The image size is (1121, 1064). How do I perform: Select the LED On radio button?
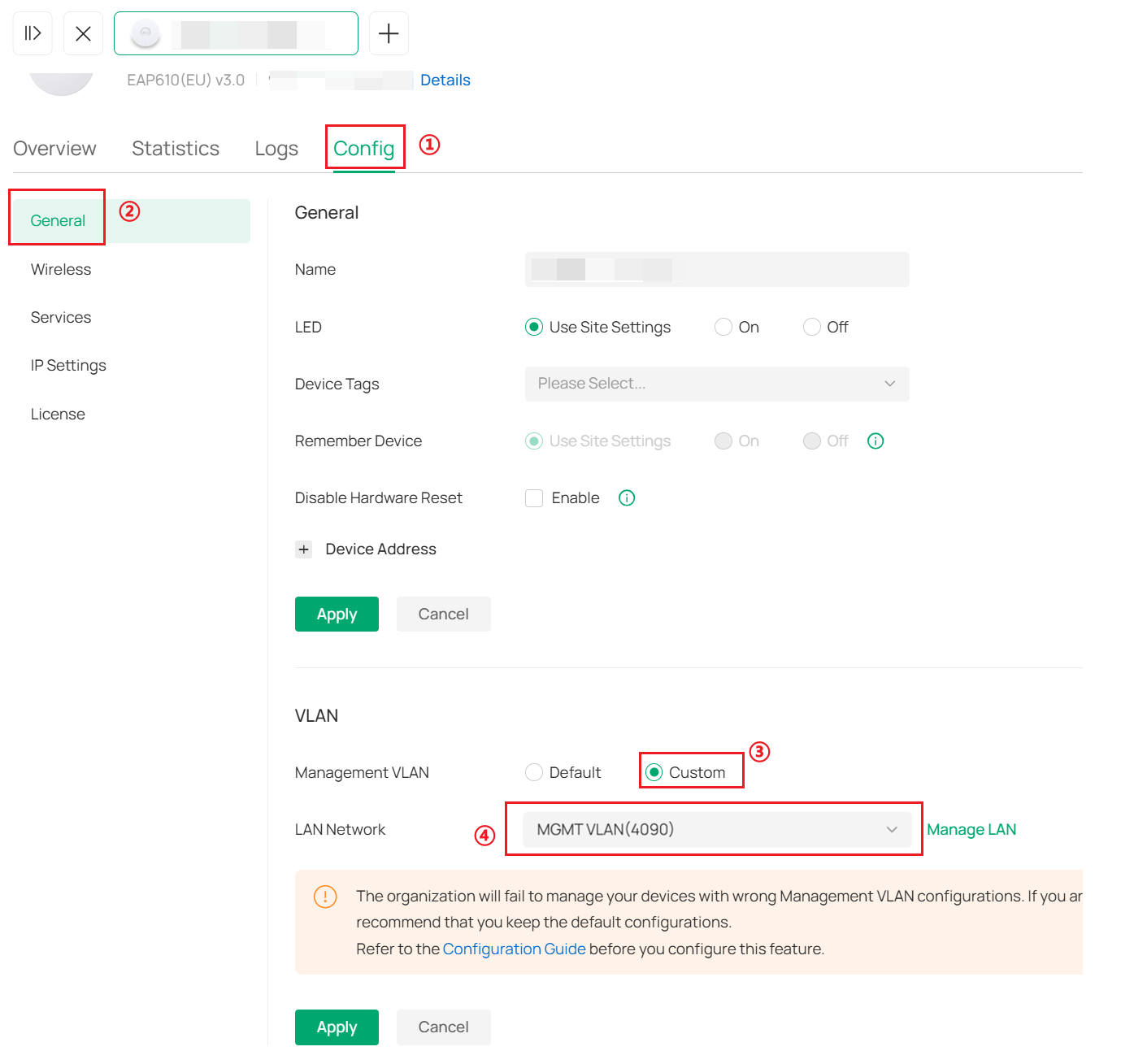pos(723,327)
